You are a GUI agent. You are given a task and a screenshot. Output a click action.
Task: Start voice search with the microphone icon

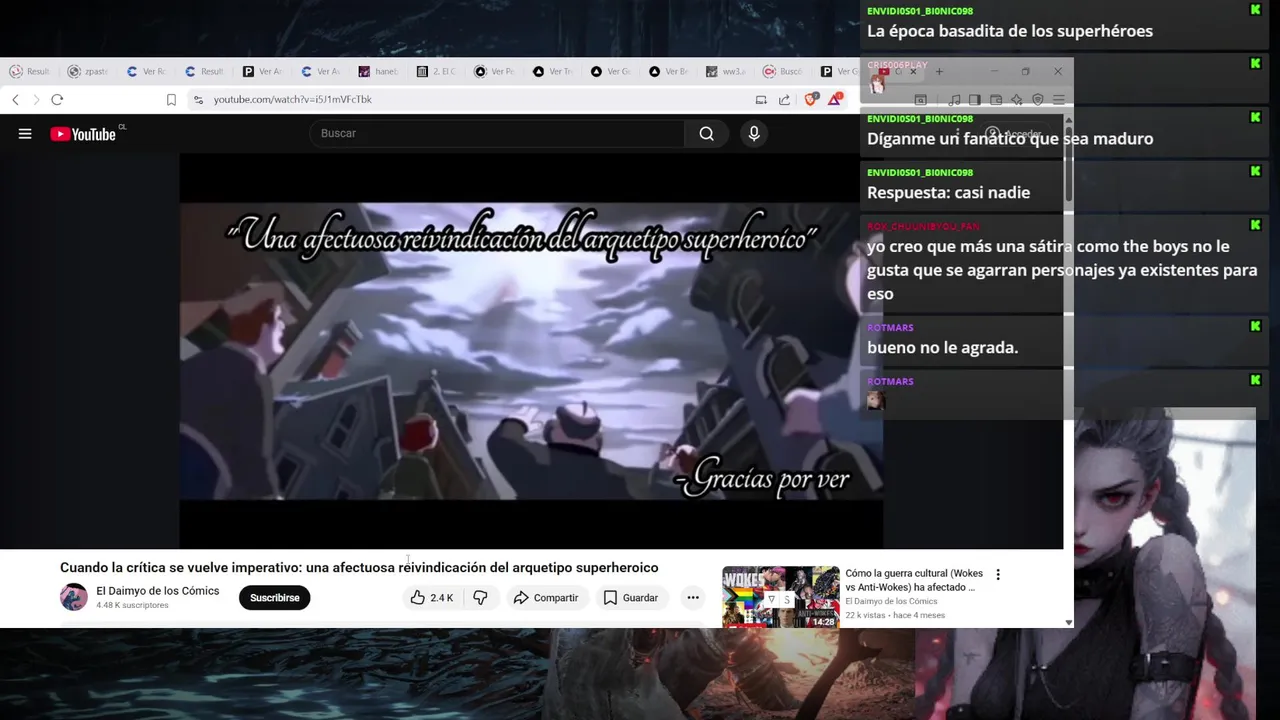(x=754, y=134)
